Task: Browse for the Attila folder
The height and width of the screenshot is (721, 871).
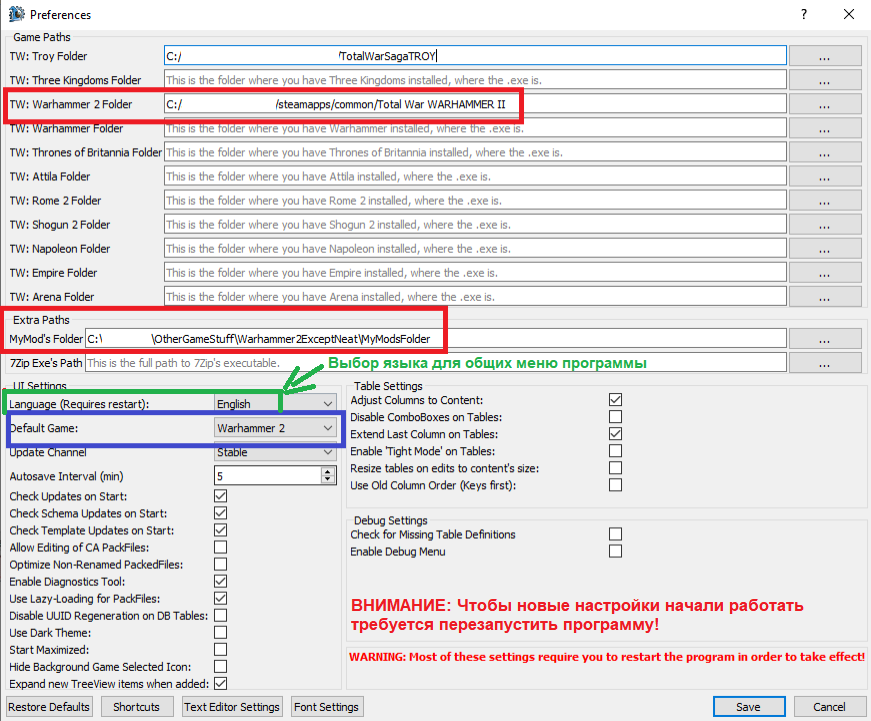Action: point(825,177)
